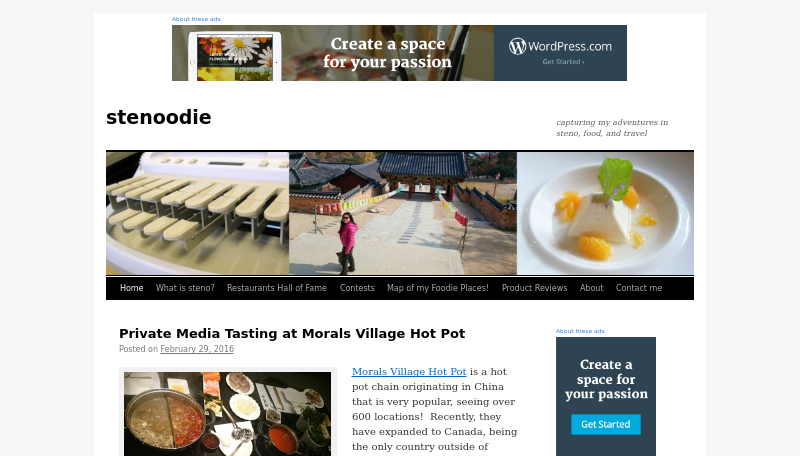
Task: Open the Contests menu item
Action: pyautogui.click(x=357, y=288)
